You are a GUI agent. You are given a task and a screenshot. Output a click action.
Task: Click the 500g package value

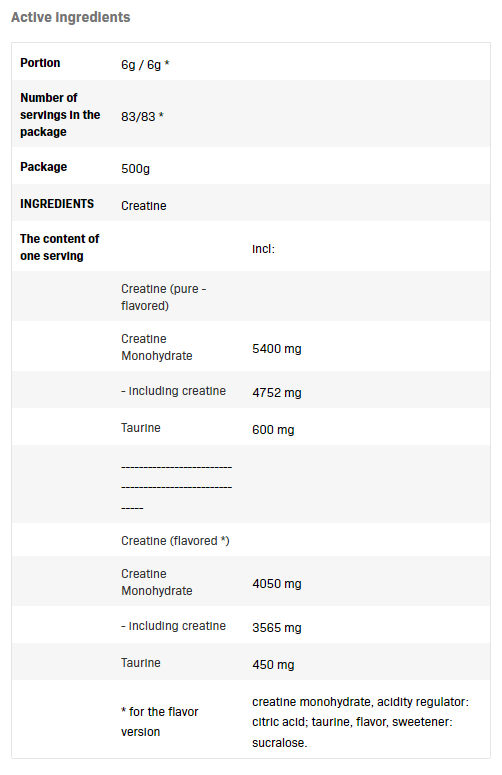(135, 169)
